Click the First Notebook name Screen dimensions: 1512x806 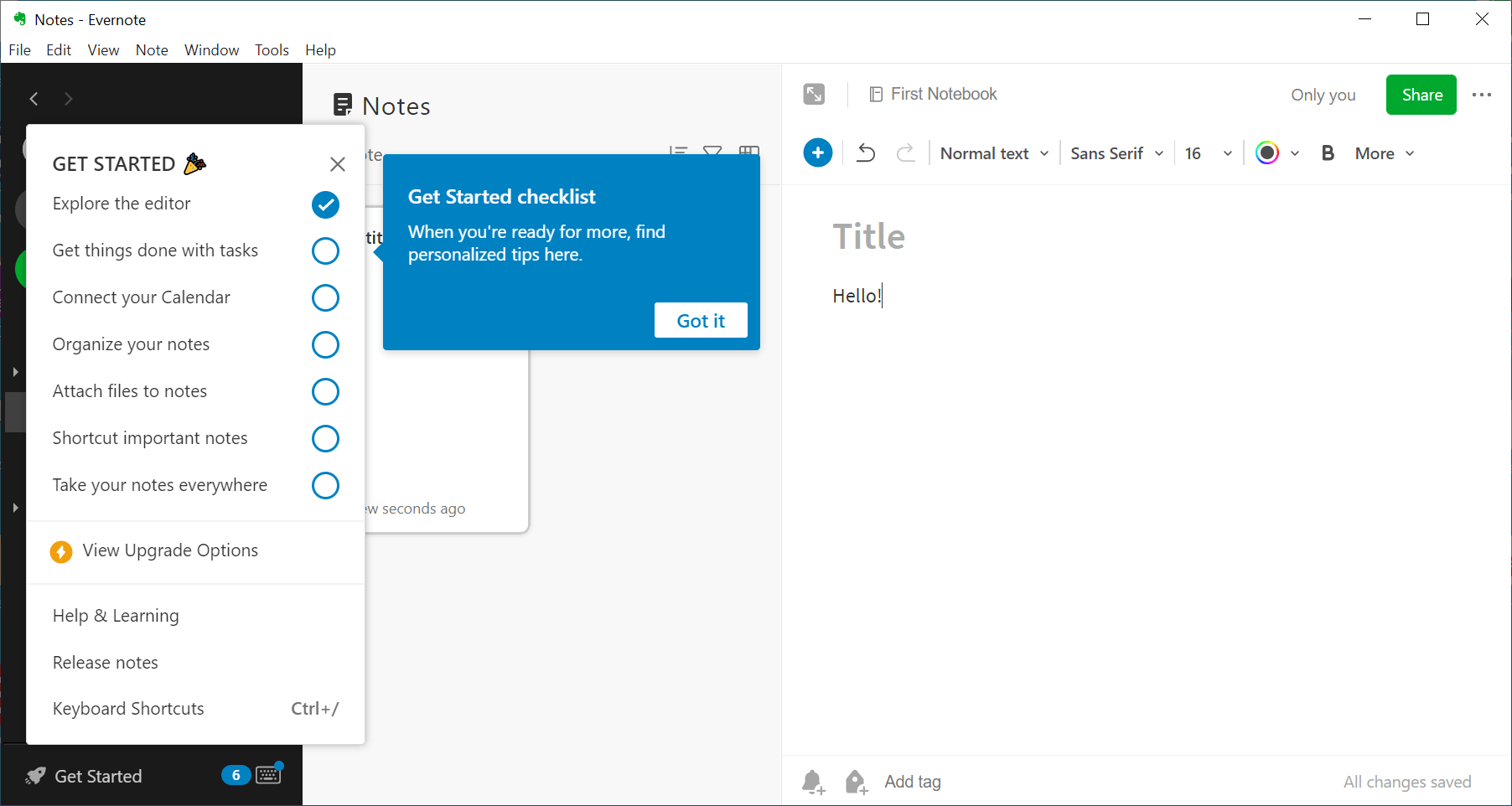click(944, 94)
